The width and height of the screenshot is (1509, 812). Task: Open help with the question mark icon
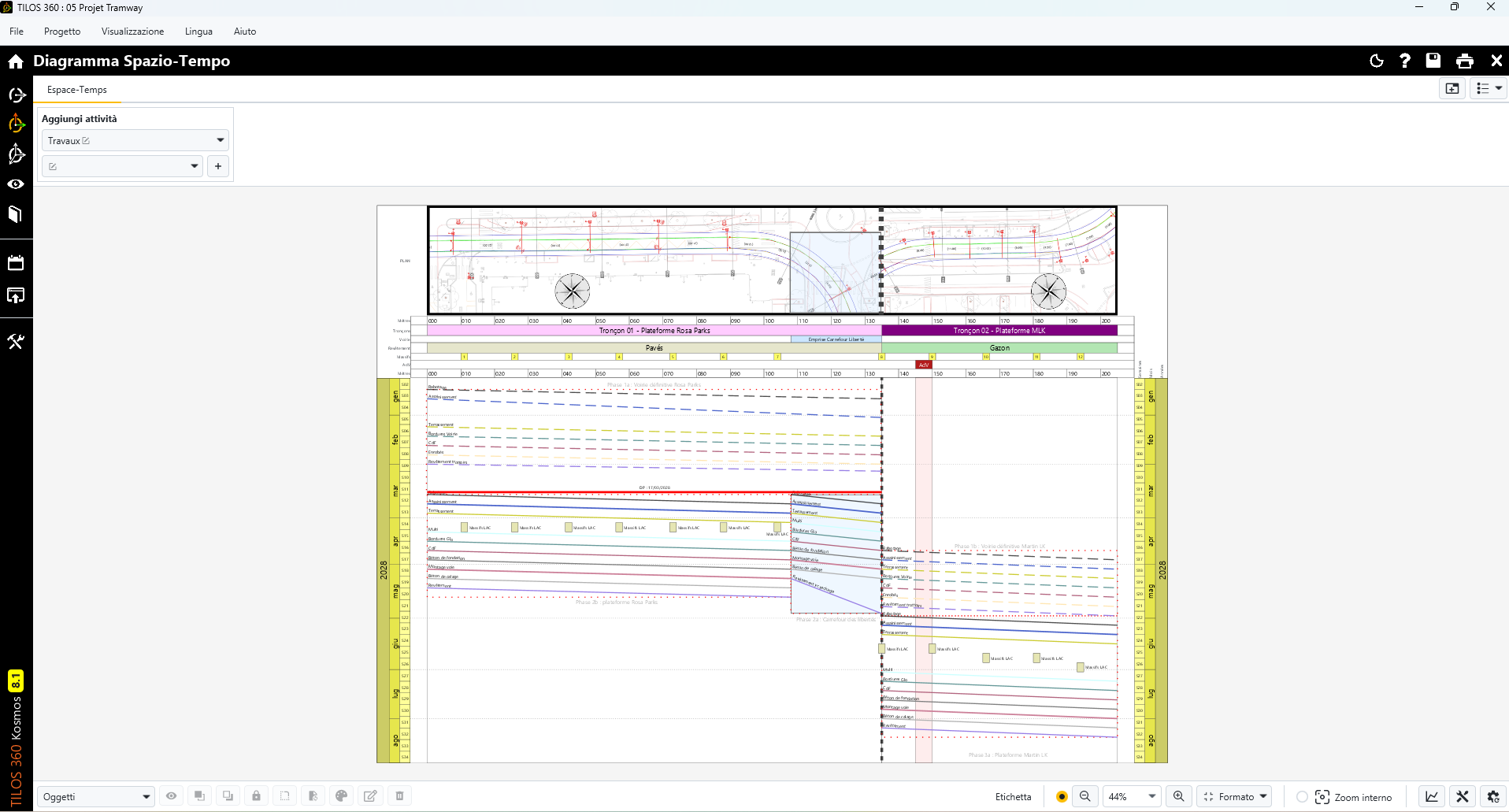pos(1405,61)
